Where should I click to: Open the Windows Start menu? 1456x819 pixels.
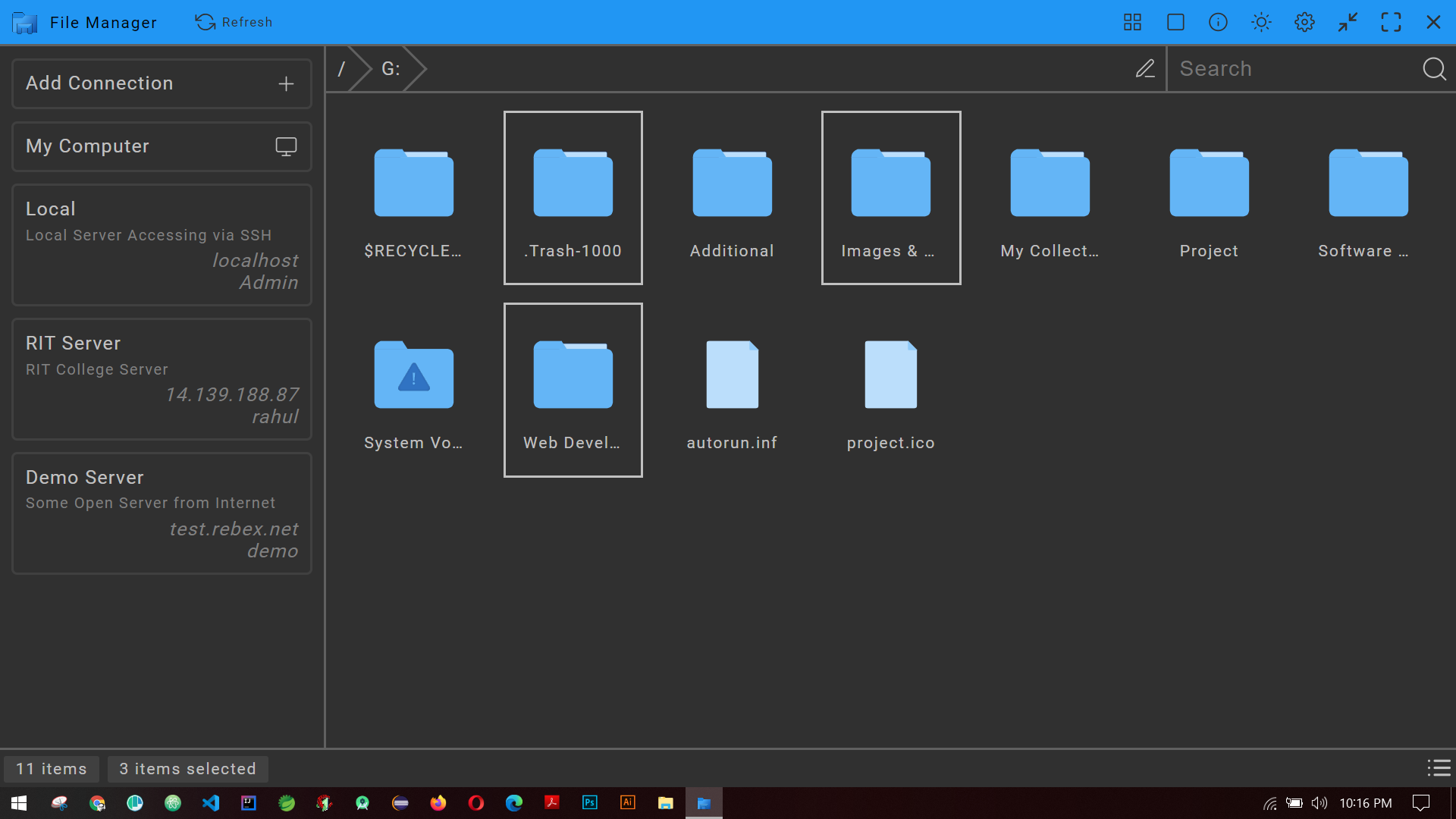click(17, 802)
